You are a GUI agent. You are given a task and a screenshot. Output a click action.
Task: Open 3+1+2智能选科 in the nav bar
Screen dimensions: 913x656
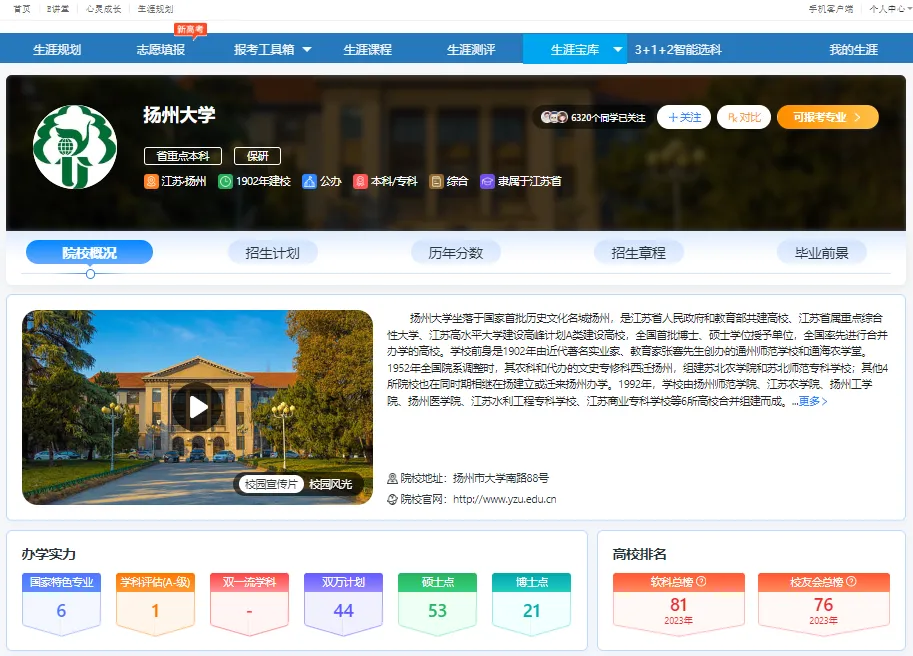tap(678, 49)
